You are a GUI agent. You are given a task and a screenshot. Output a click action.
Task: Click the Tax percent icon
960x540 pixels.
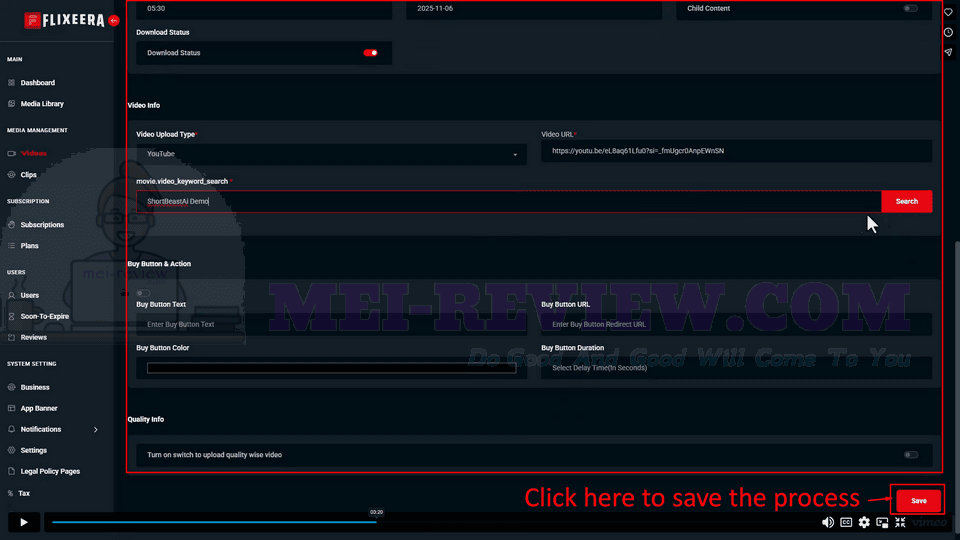tap(10, 493)
